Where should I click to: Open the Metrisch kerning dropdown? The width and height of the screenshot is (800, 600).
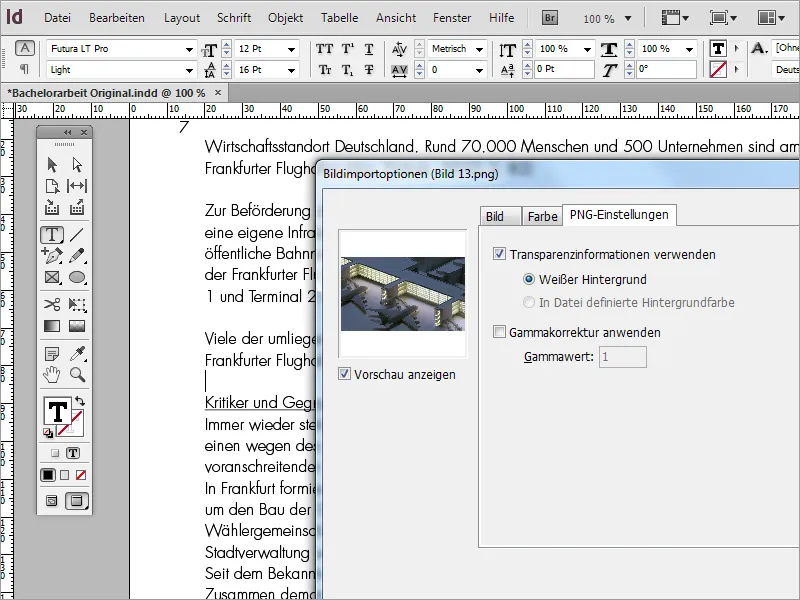pyautogui.click(x=479, y=49)
